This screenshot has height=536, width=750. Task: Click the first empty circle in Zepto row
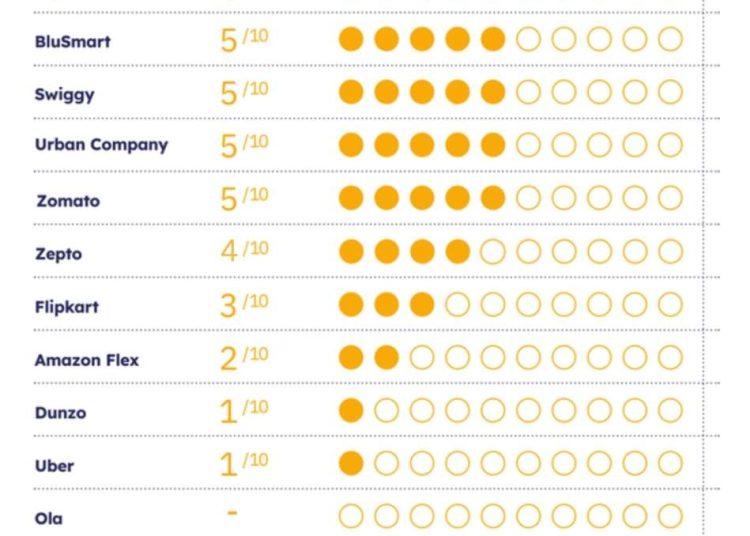[493, 252]
